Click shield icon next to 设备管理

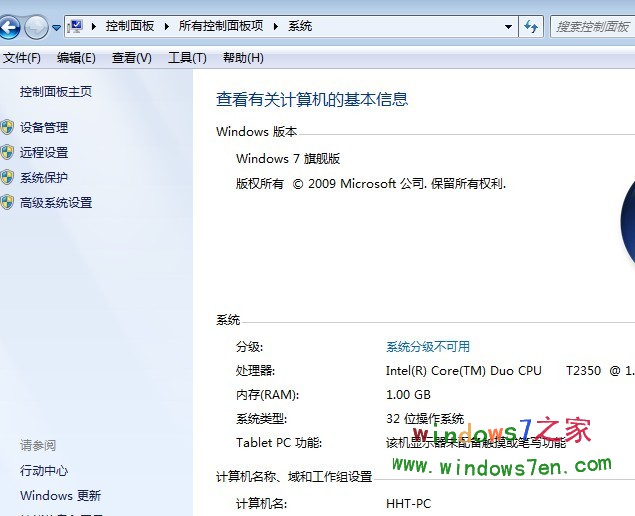click(7, 128)
